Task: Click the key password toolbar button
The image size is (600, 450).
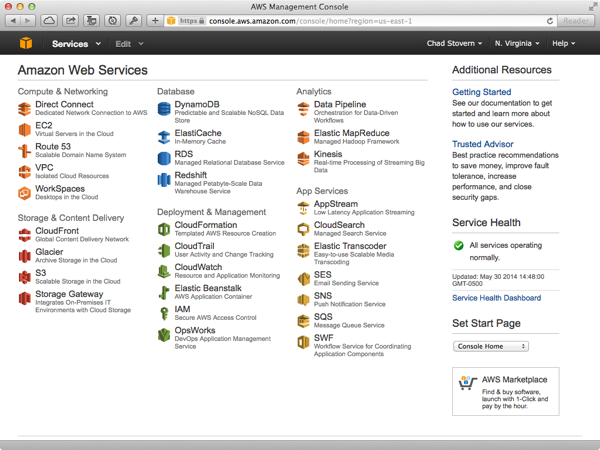Action: pos(134,21)
